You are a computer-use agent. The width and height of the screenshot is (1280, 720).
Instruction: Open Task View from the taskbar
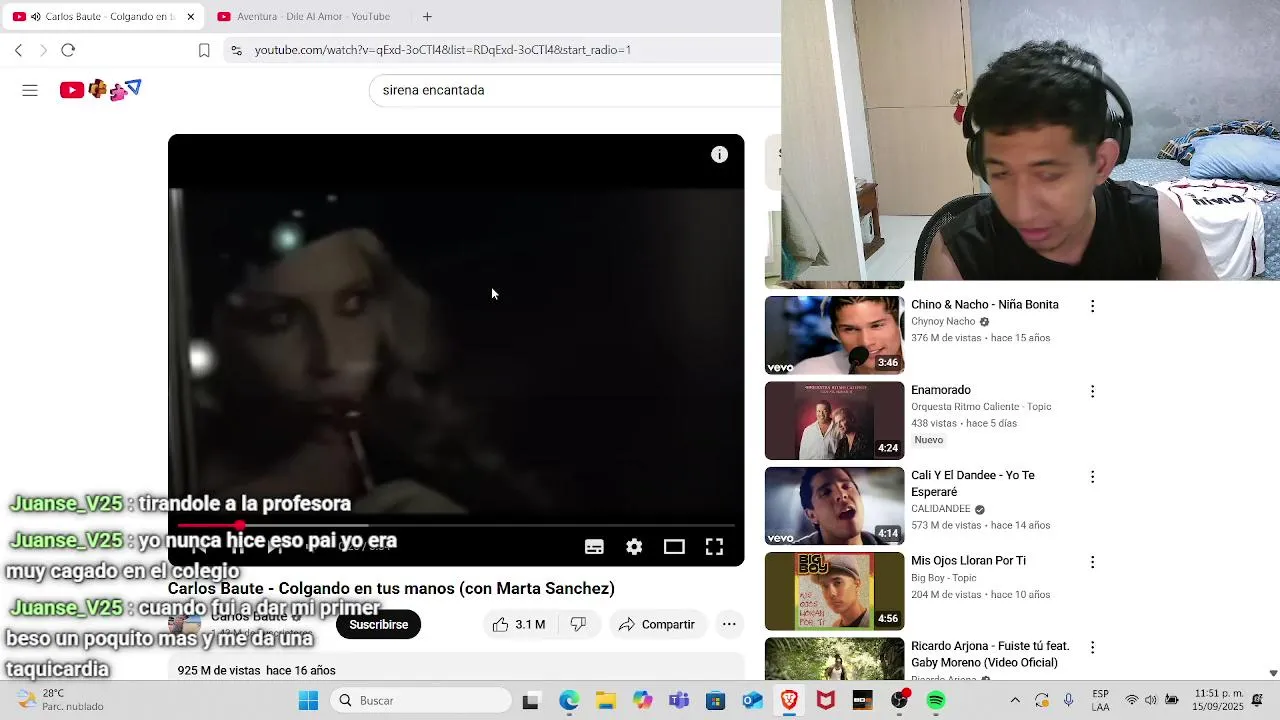(x=530, y=701)
